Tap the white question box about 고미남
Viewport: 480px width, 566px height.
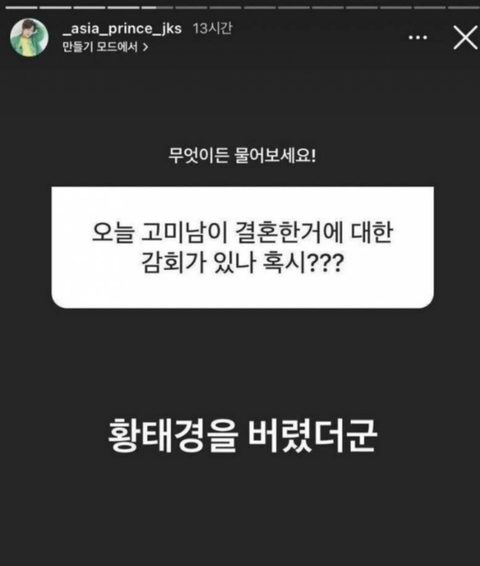[x=243, y=247]
